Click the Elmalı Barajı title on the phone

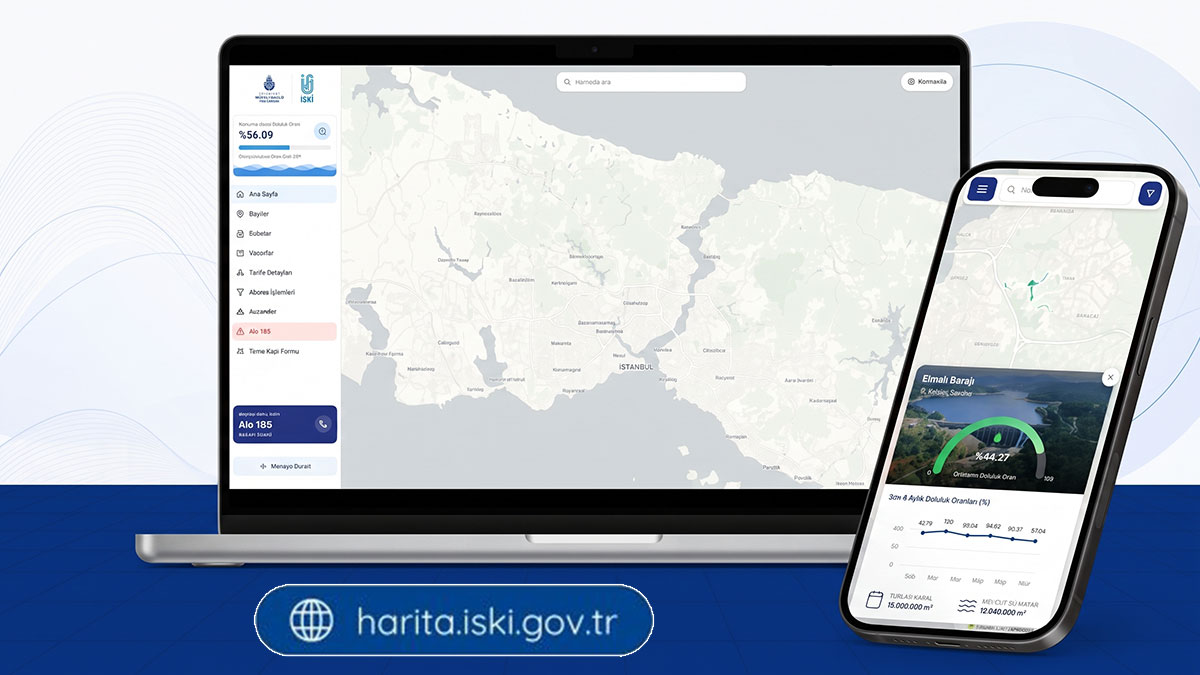pyautogui.click(x=949, y=380)
